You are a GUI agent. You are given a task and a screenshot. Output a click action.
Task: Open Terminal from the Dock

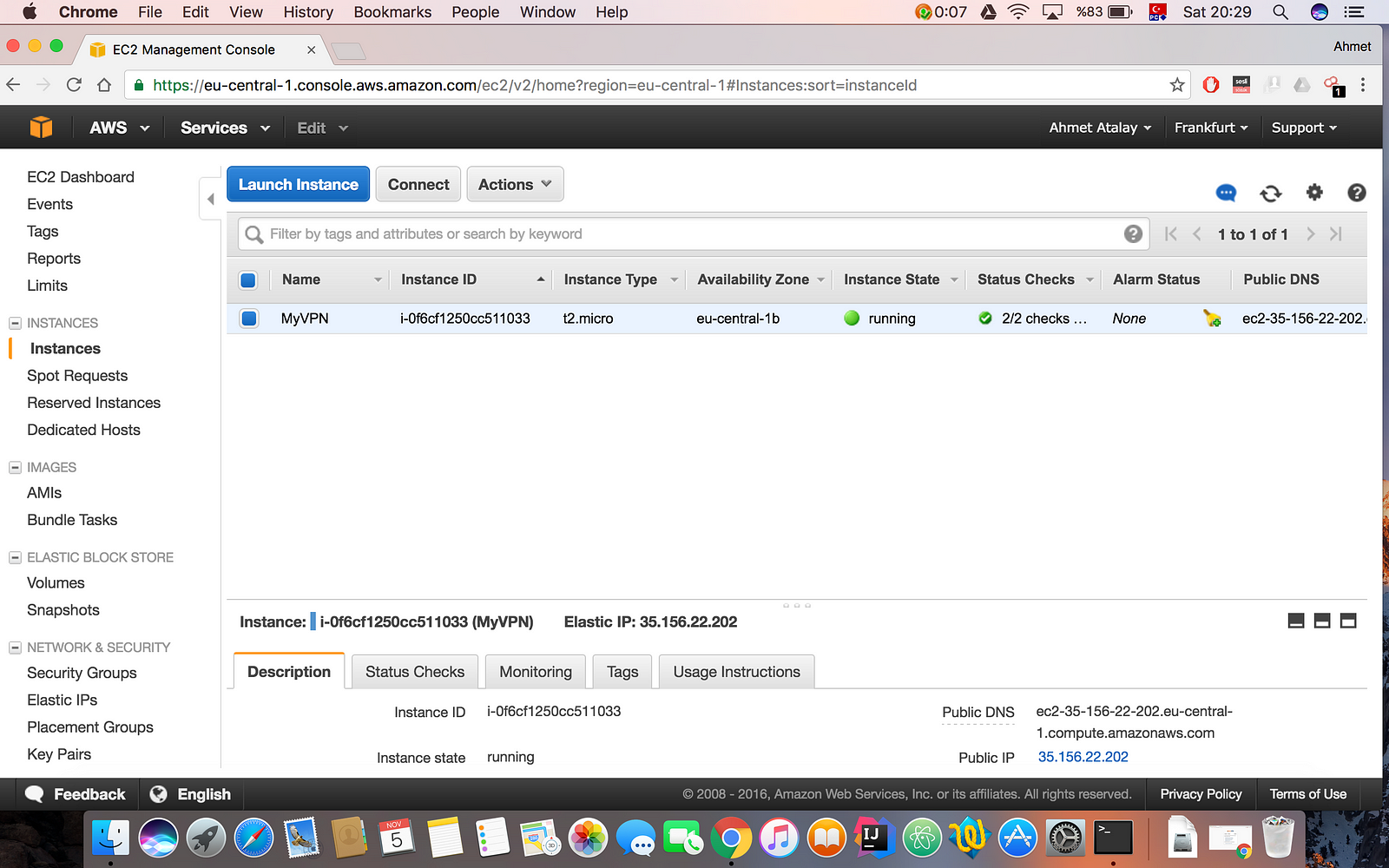tap(1113, 838)
